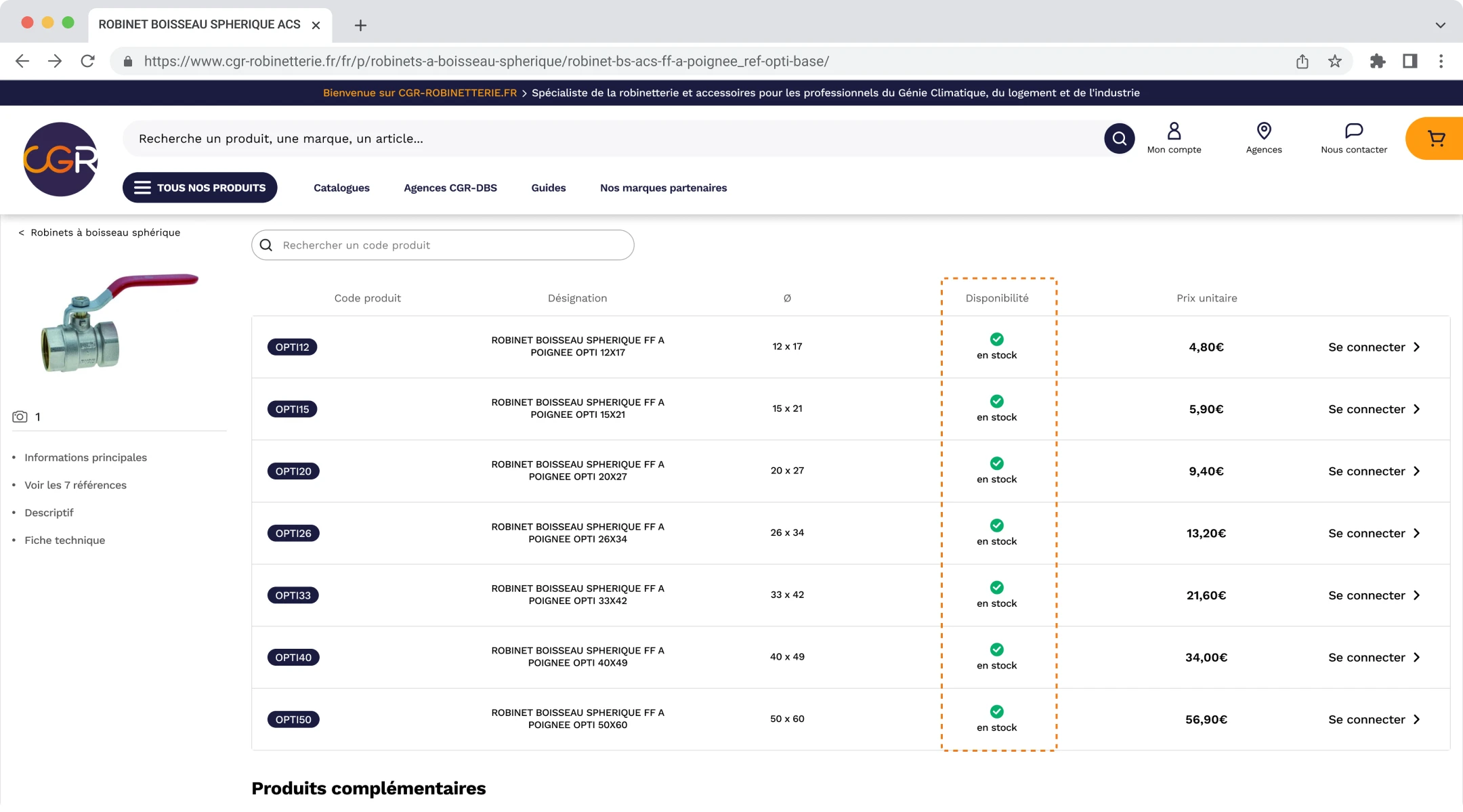
Task: Click the OPTI20 product code badge
Action: click(293, 471)
